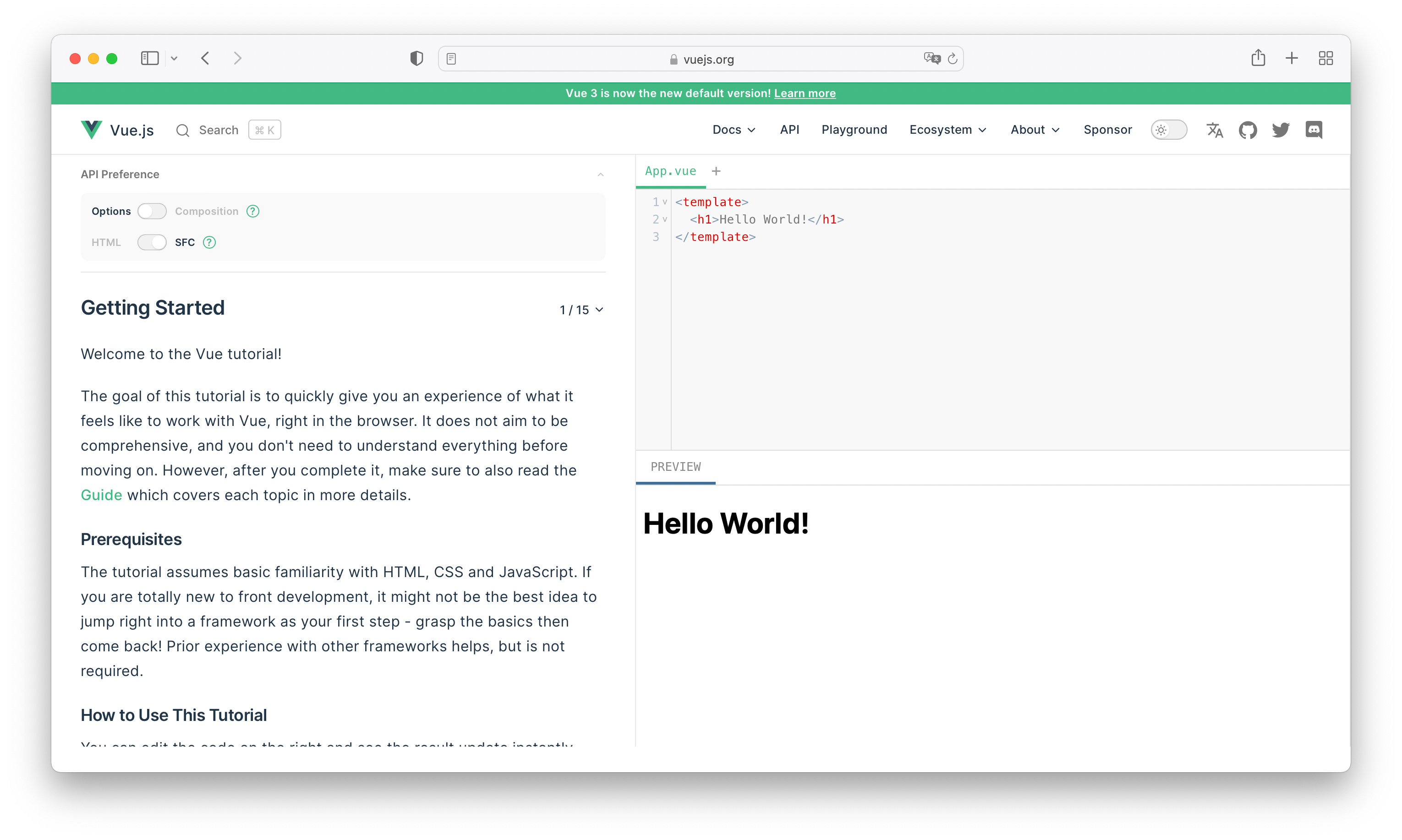This screenshot has width=1402, height=840.
Task: Open the 1 / 15 step dropdown
Action: click(x=581, y=310)
